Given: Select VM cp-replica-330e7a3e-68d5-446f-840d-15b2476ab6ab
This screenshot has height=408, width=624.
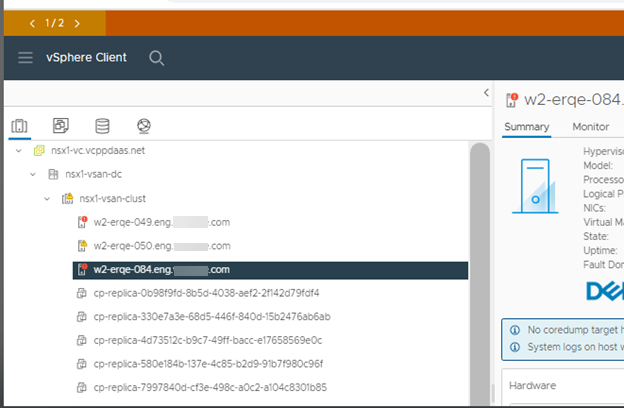Looking at the screenshot, I should (x=212, y=317).
